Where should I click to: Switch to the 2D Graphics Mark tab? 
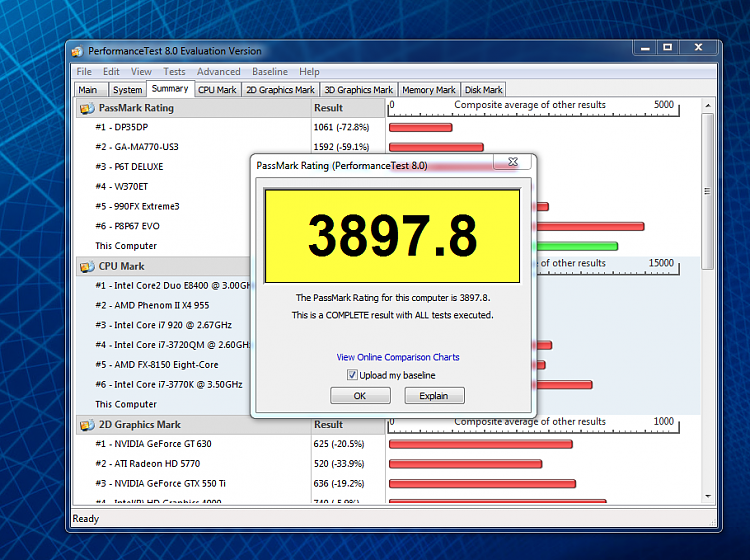pos(280,90)
